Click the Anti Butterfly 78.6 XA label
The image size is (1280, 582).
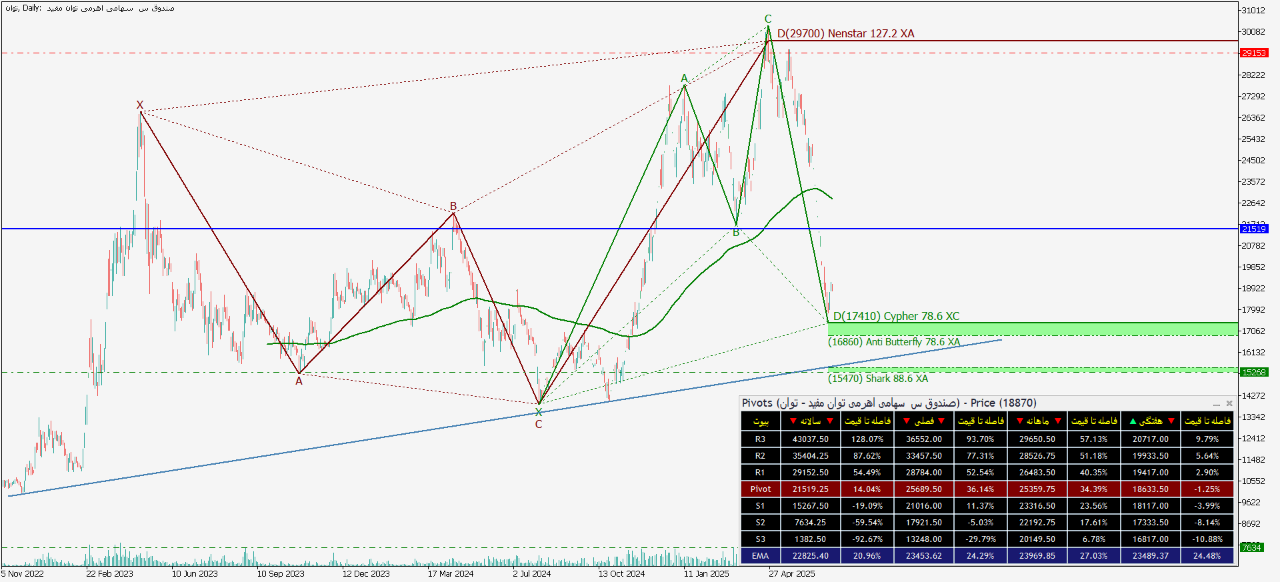tap(893, 342)
